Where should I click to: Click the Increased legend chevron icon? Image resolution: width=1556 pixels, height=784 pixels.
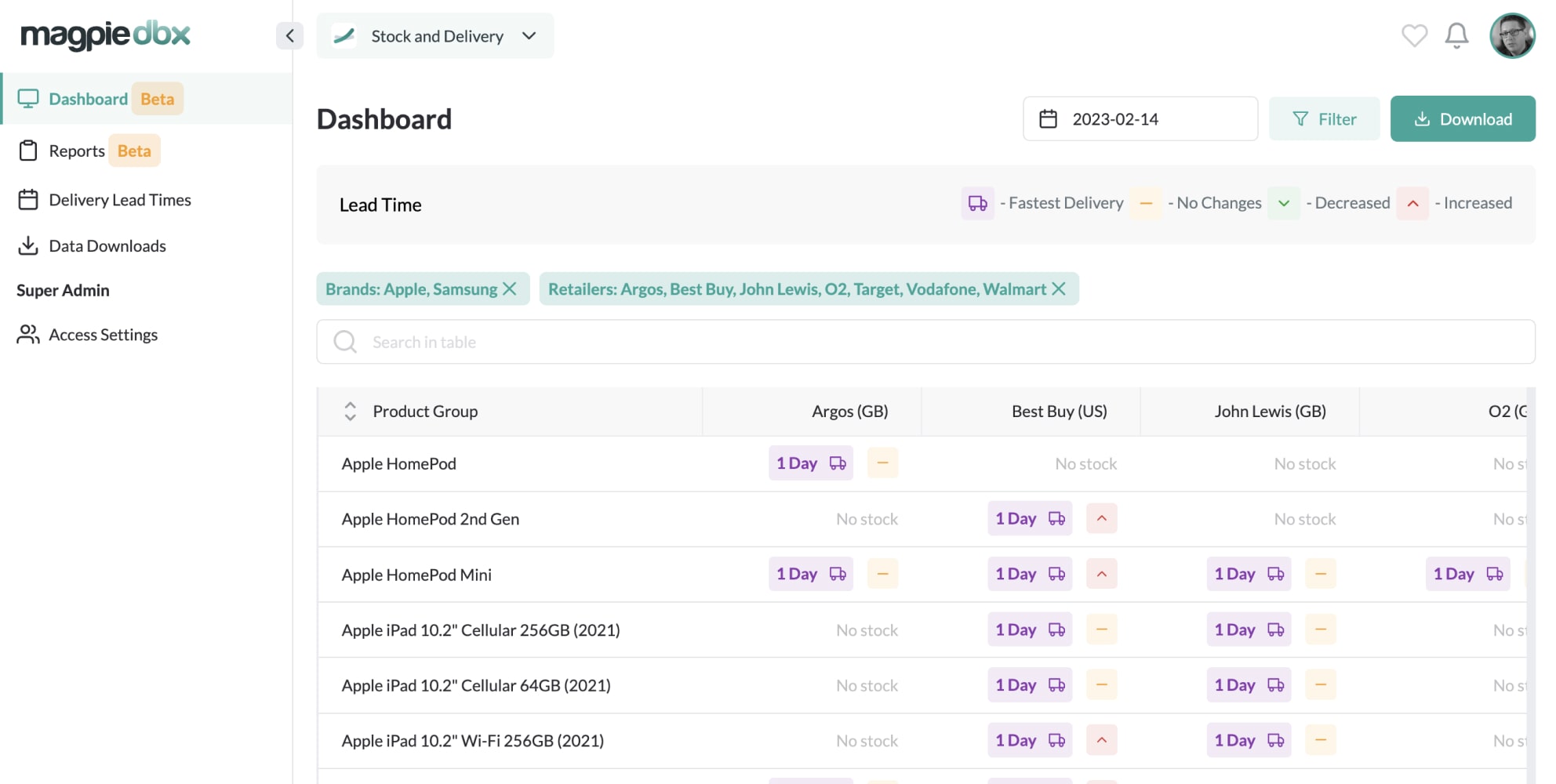click(1412, 203)
